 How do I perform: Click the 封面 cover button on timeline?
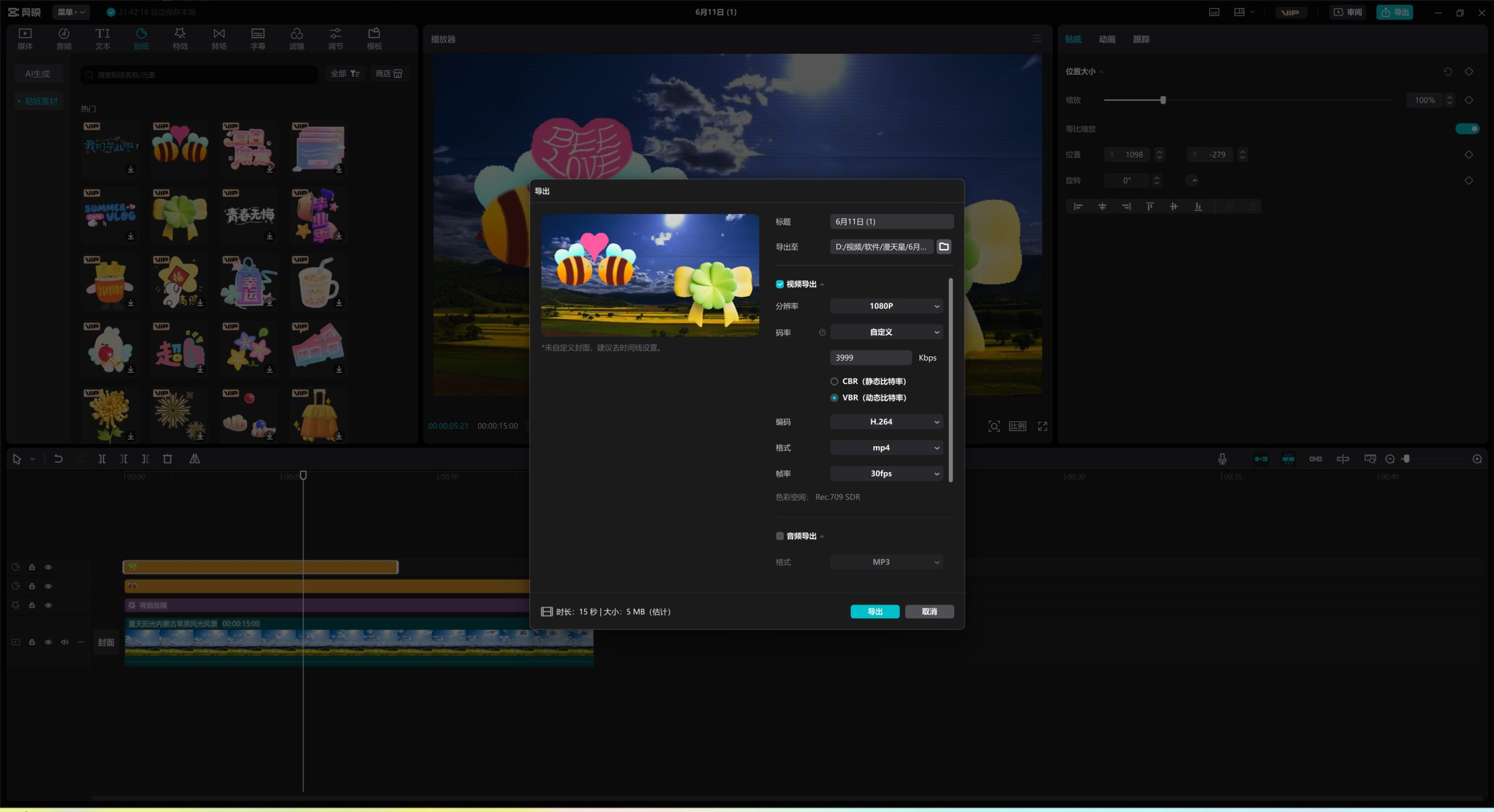(x=106, y=643)
